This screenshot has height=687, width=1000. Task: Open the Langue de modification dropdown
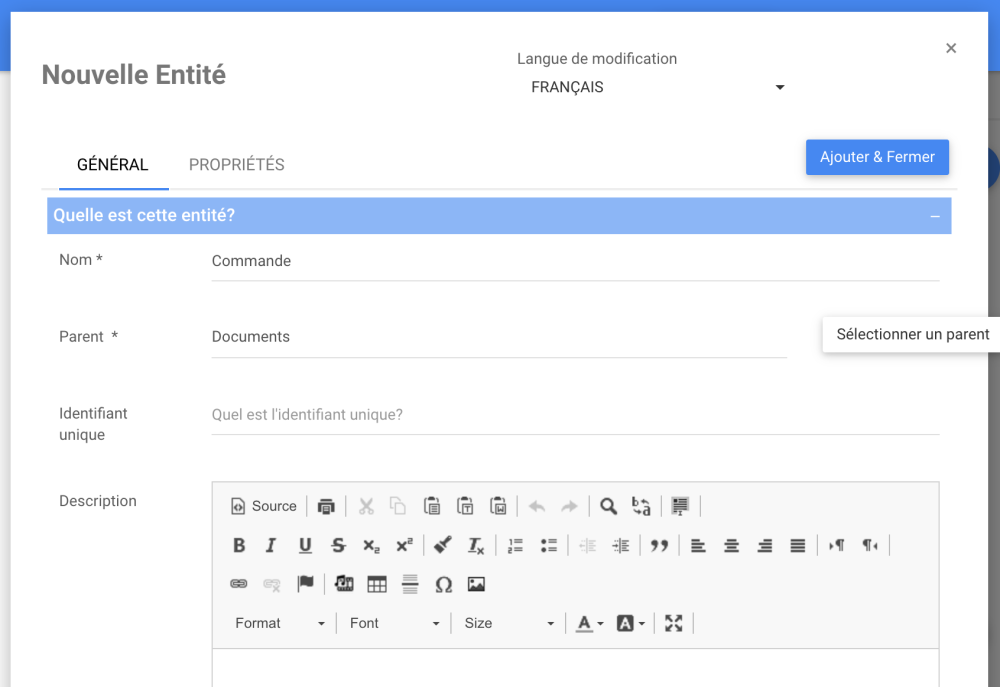[x=657, y=87]
